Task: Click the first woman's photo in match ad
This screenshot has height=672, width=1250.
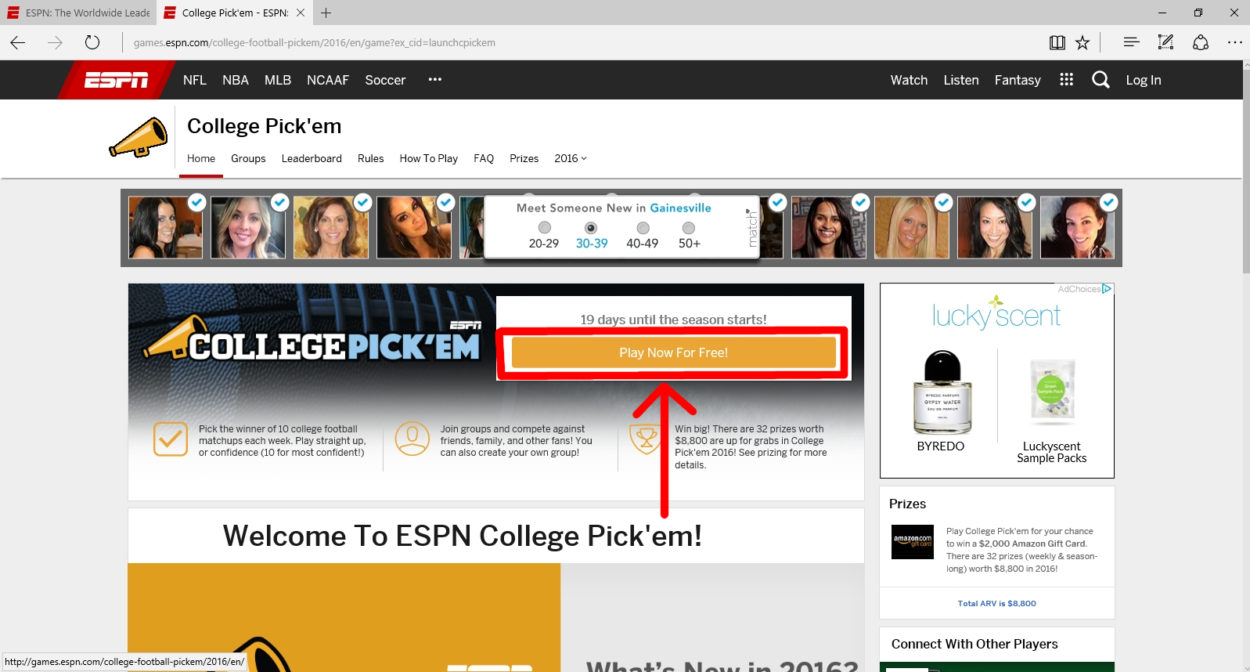Action: (165, 227)
